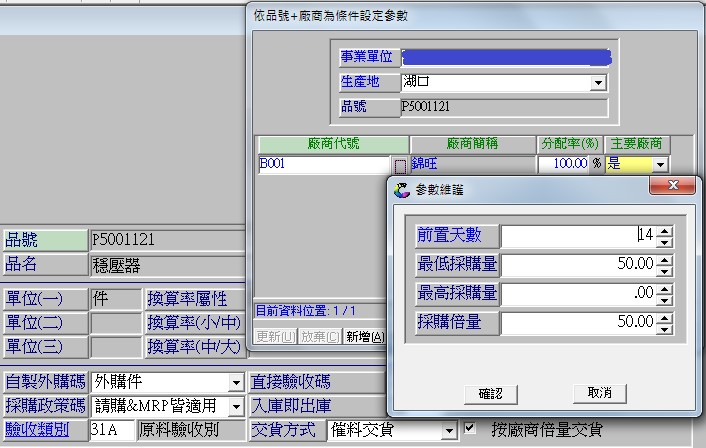Open the 主要廠商 dropdown showing 是
The image size is (706, 448).
661,165
